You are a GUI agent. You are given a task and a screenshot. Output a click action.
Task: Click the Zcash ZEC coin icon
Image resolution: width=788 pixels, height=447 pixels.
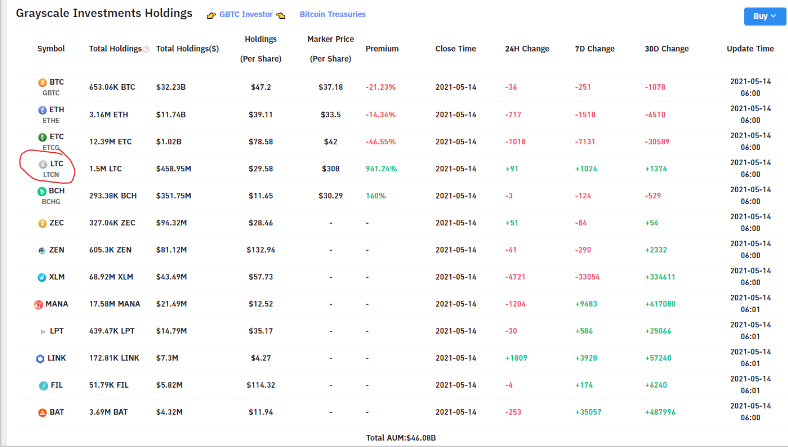click(42, 223)
